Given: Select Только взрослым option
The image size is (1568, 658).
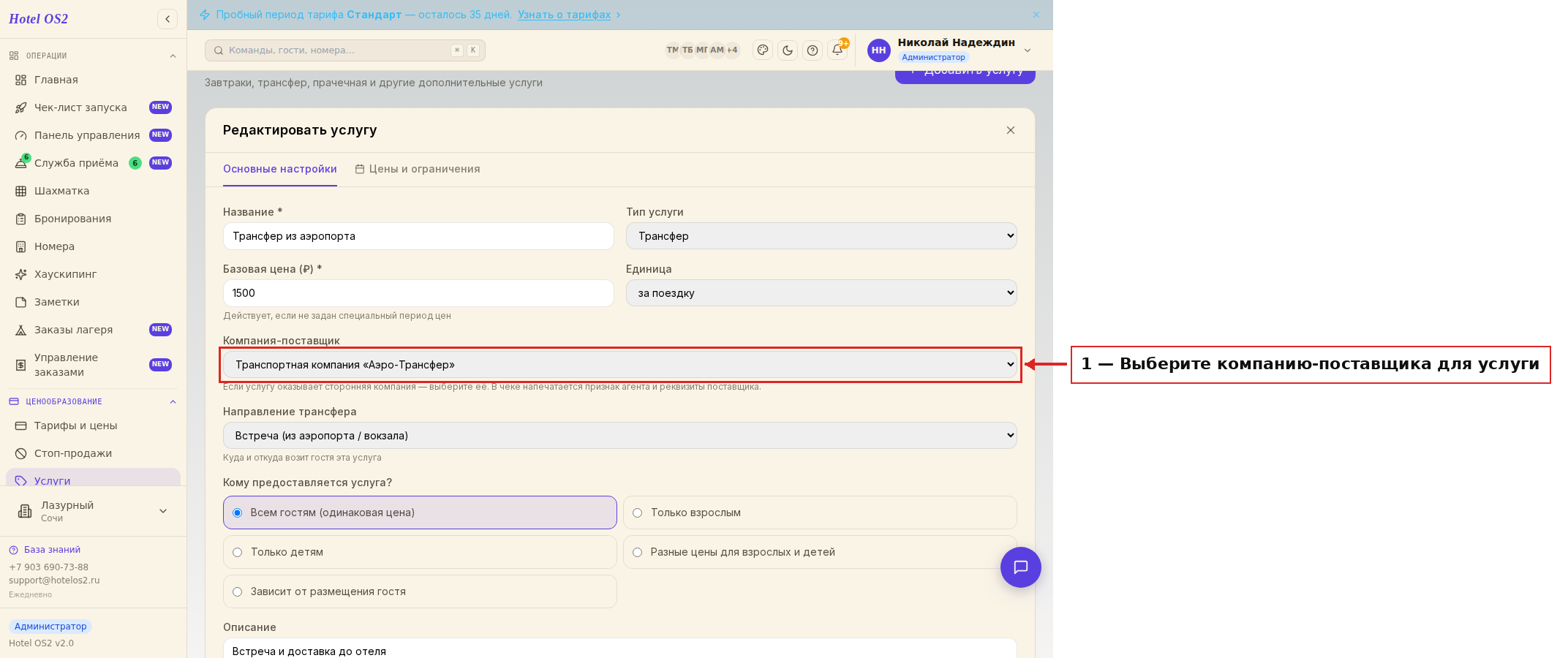Looking at the screenshot, I should tap(820, 513).
